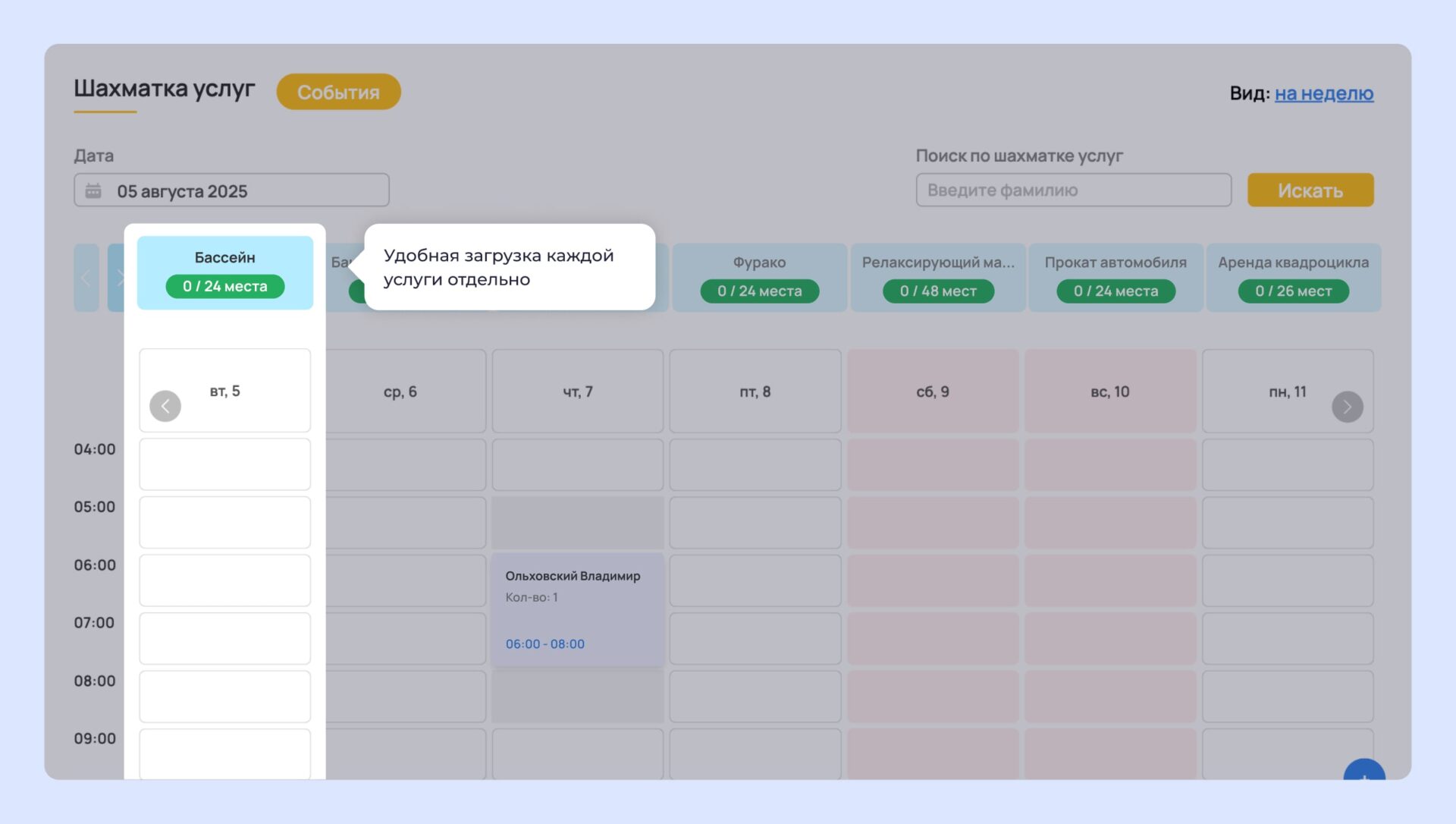Image resolution: width=1456 pixels, height=824 pixels.
Task: Click the 0 / 48 мест badge
Action: coord(937,291)
